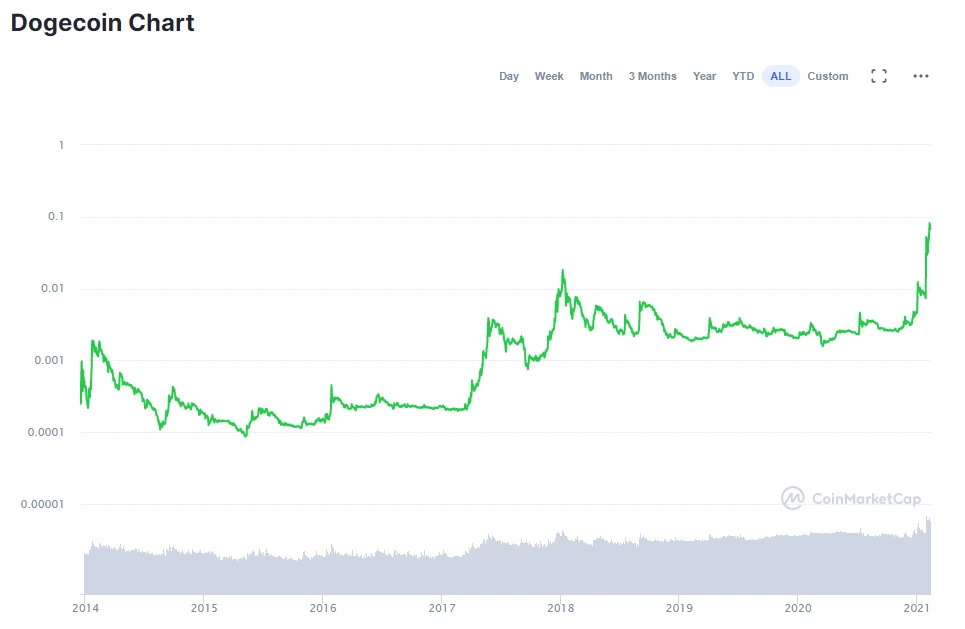965x629 pixels.
Task: Select the Day time range
Action: [x=509, y=76]
